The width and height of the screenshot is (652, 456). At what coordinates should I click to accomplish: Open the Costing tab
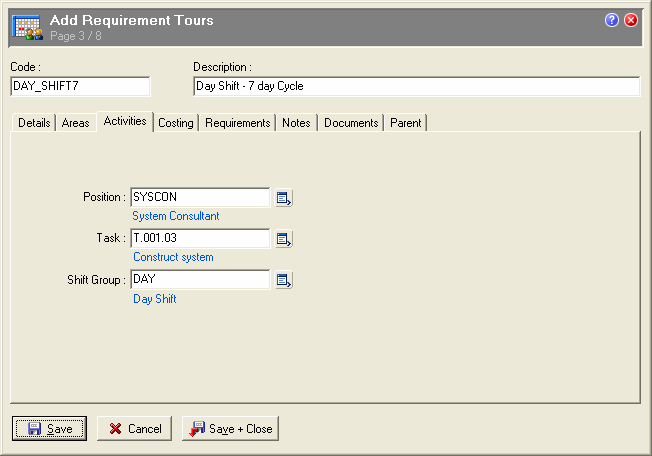click(176, 123)
